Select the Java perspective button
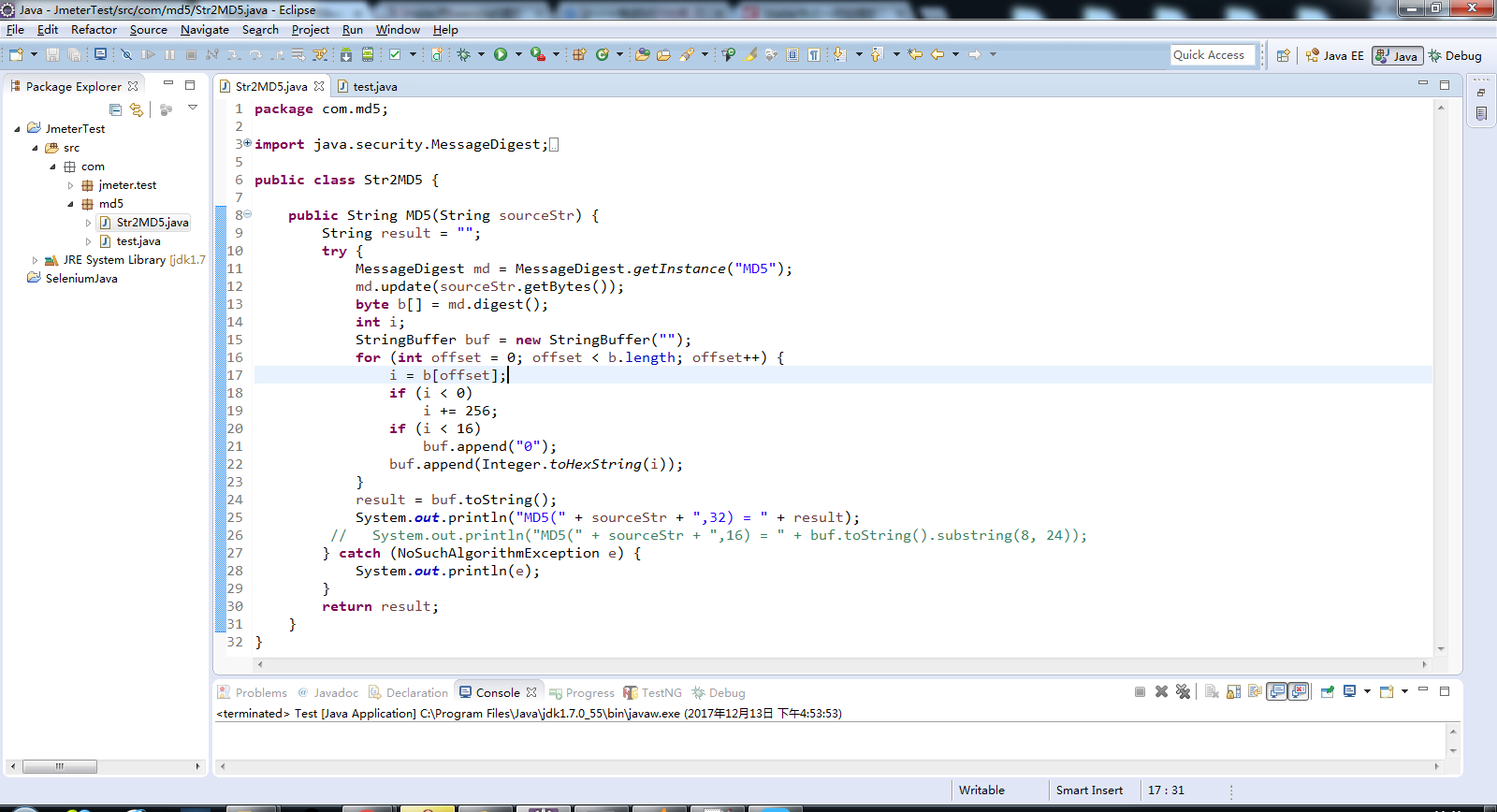Screen dimensions: 1497x812 click(x=1397, y=56)
